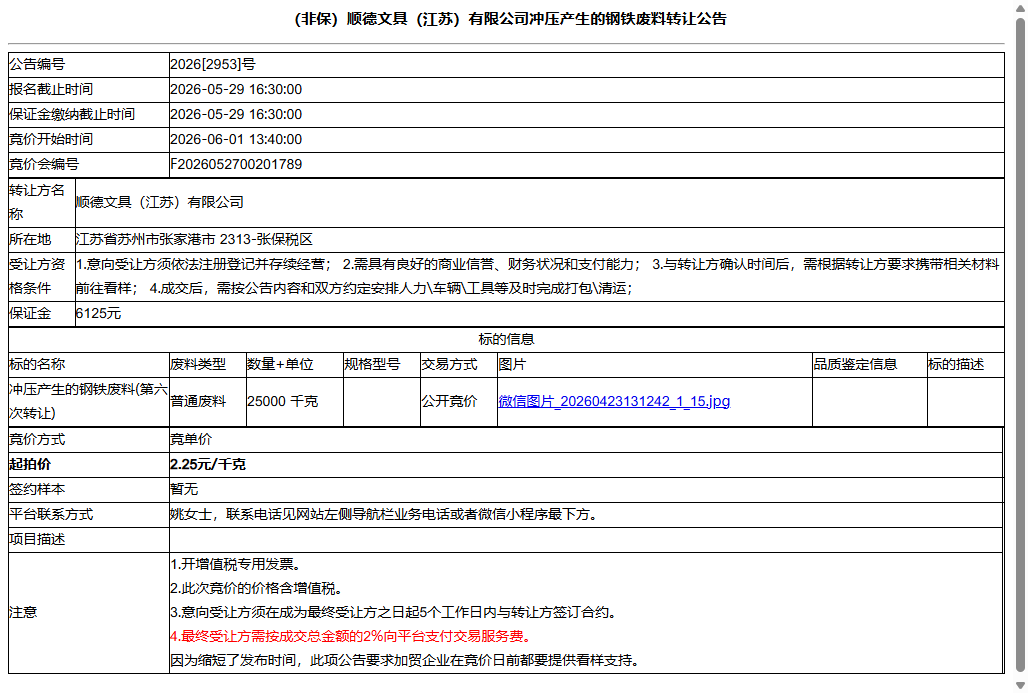Click the 注意 row label

(23, 613)
